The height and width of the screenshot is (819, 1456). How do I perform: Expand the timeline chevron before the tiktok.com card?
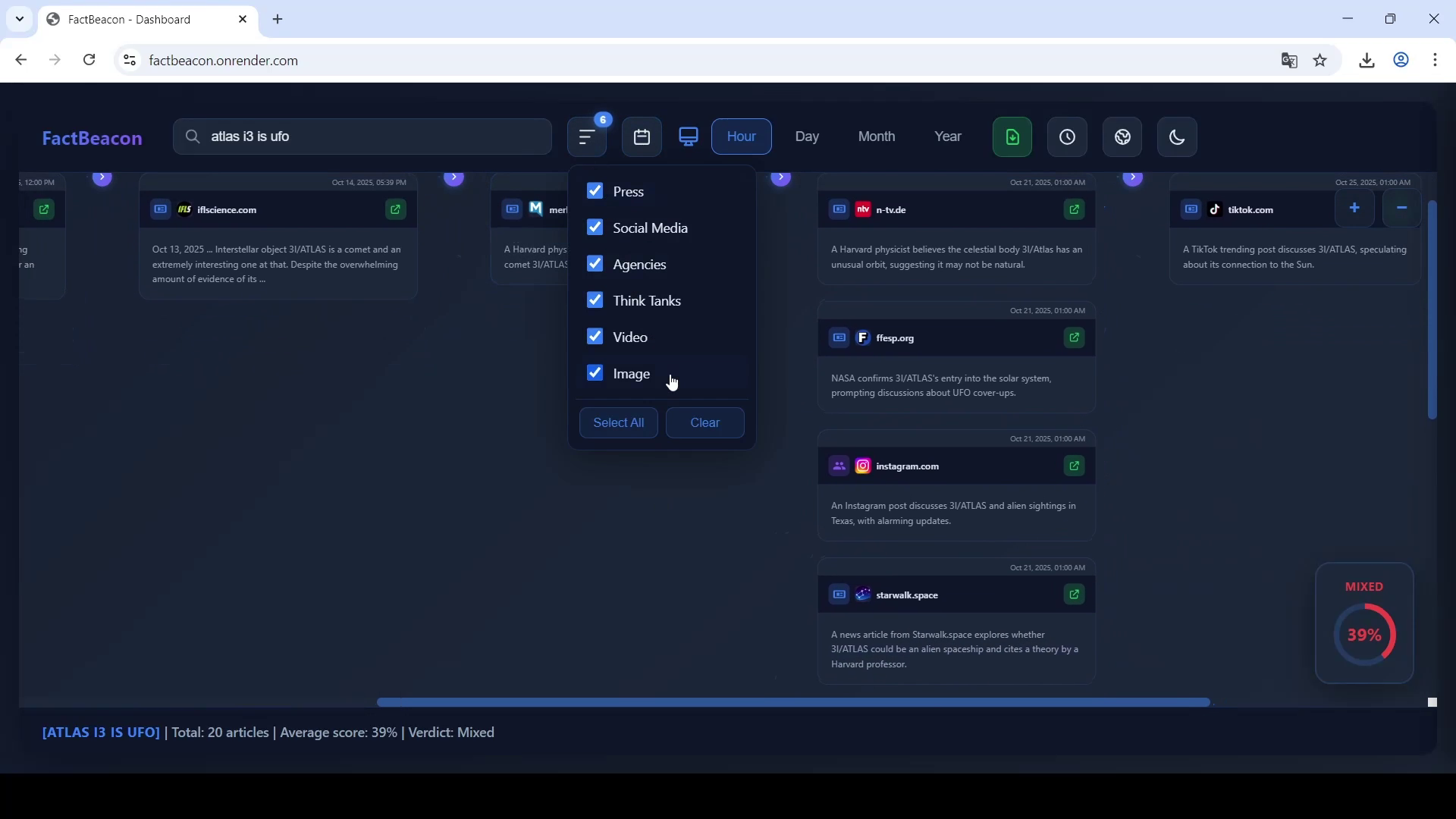point(1132,178)
